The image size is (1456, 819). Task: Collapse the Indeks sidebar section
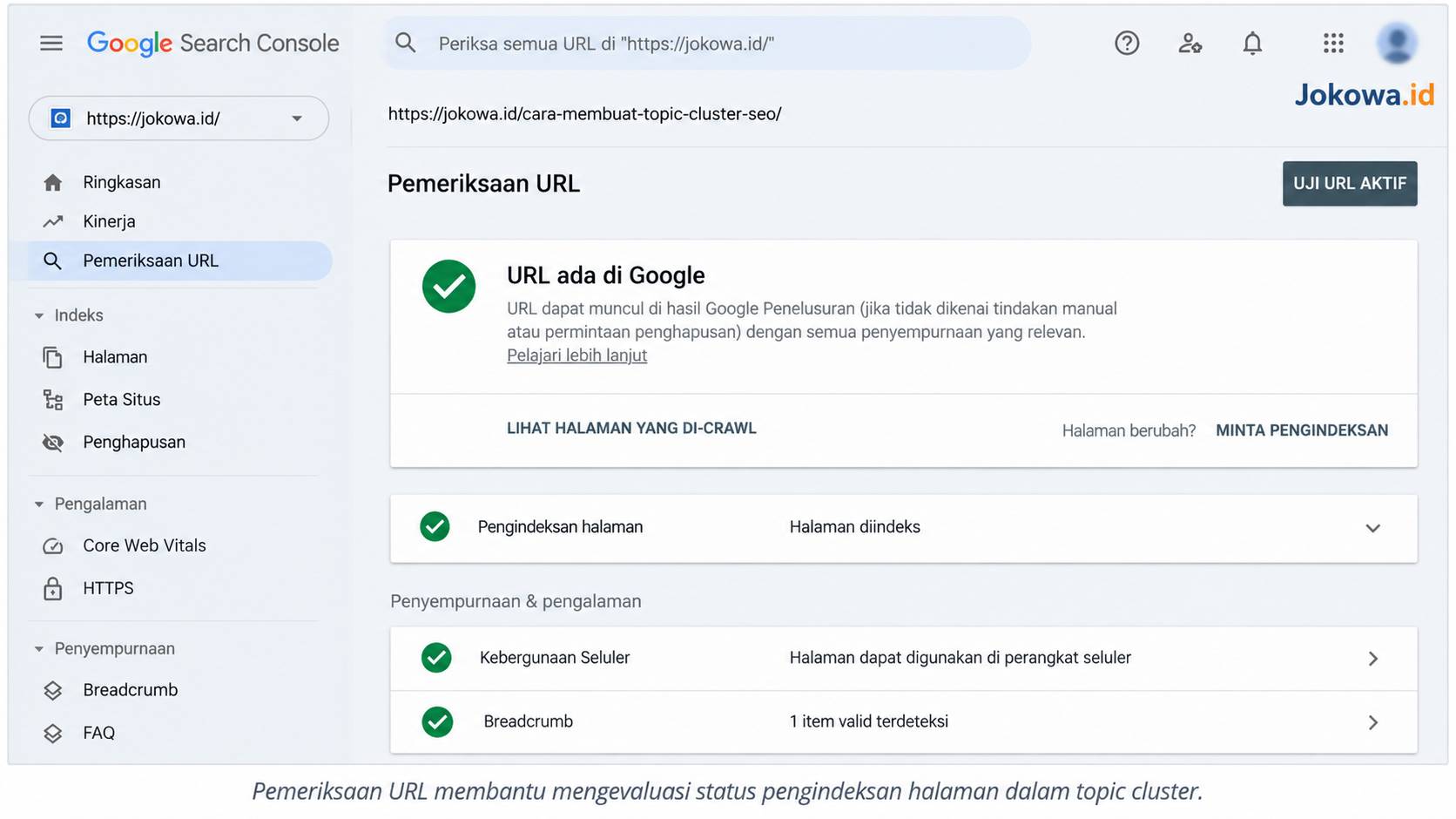coord(38,315)
